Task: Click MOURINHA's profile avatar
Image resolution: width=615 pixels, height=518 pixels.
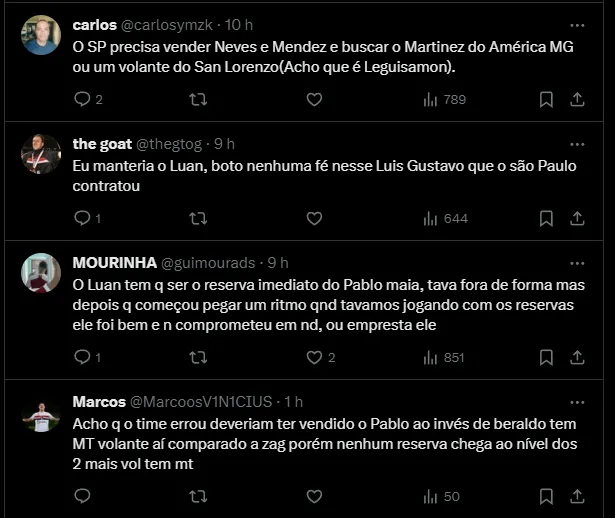Action: tap(41, 273)
